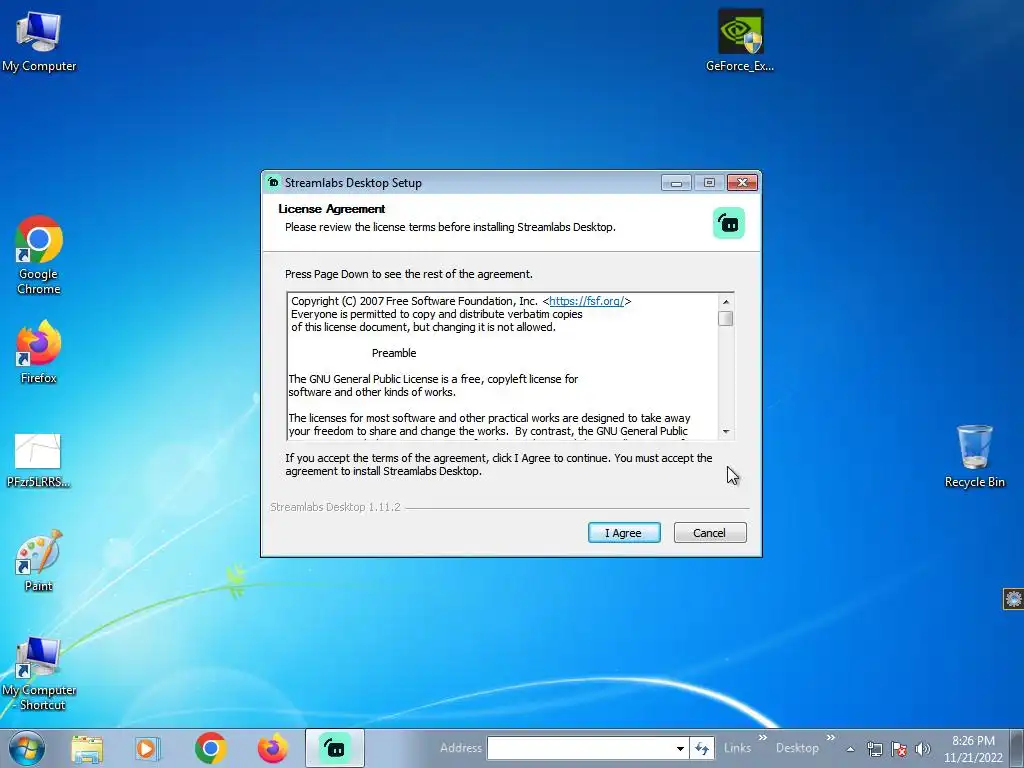1024x768 pixels.
Task: Launch Chrome from the taskbar
Action: [210, 748]
